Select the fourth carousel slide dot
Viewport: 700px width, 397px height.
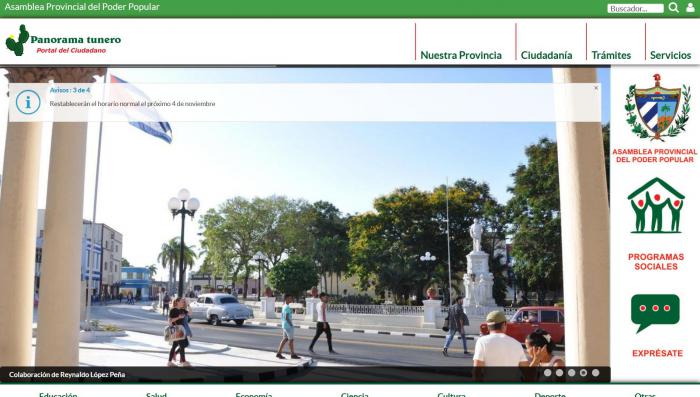point(583,372)
